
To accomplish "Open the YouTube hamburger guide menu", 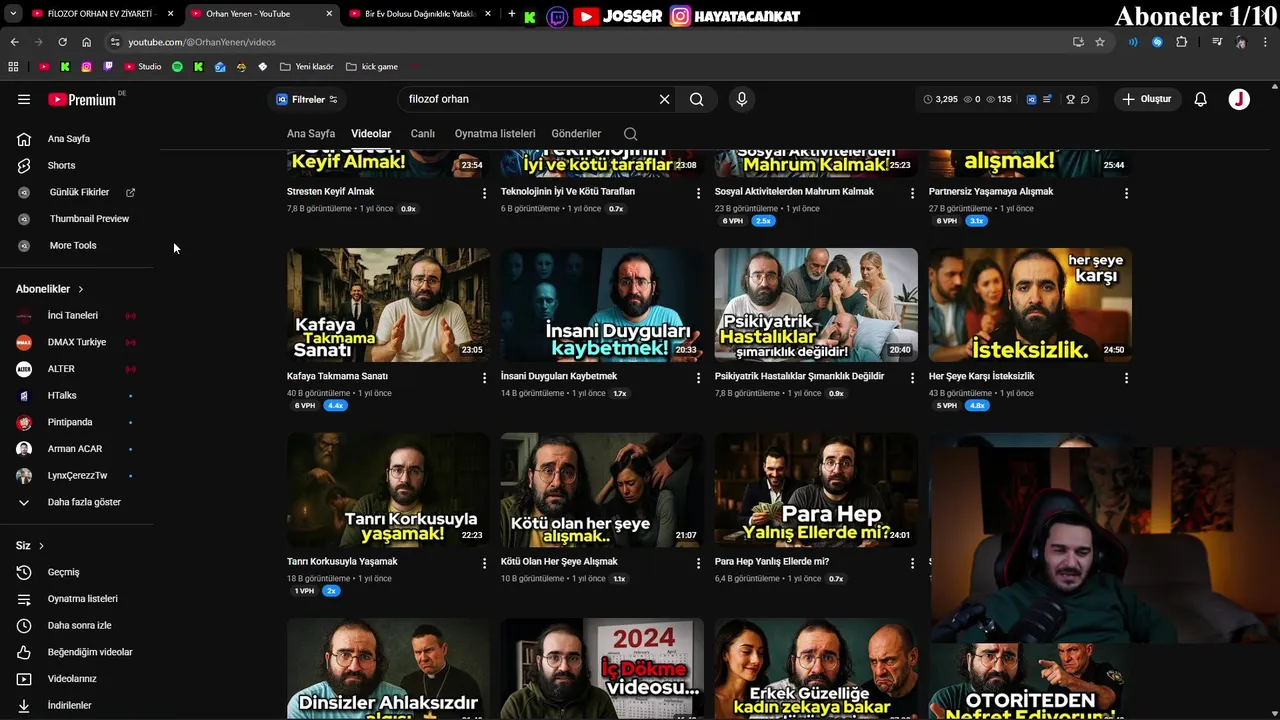I will pos(24,99).
